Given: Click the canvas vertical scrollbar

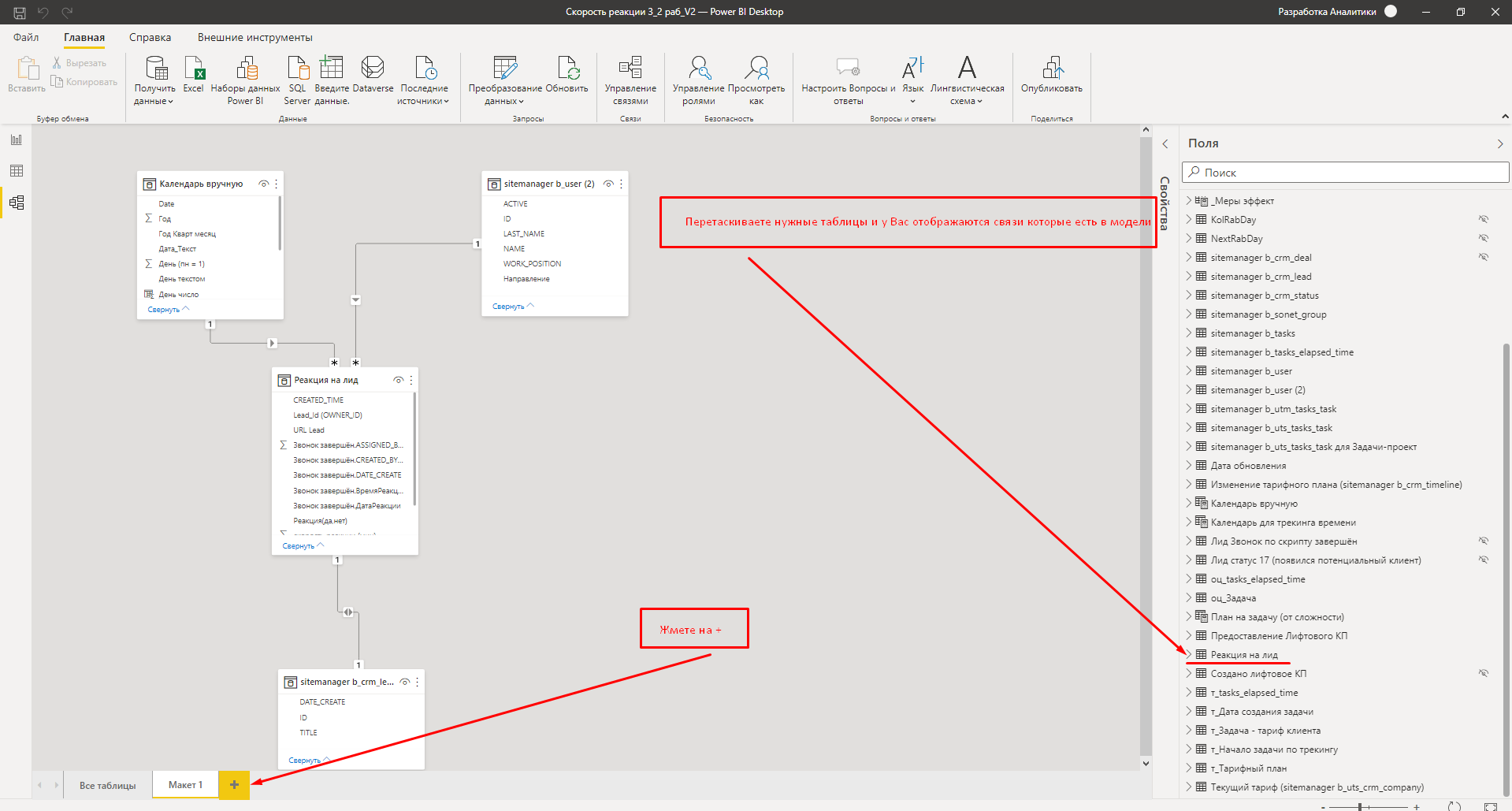Looking at the screenshot, I should 1146,446.
